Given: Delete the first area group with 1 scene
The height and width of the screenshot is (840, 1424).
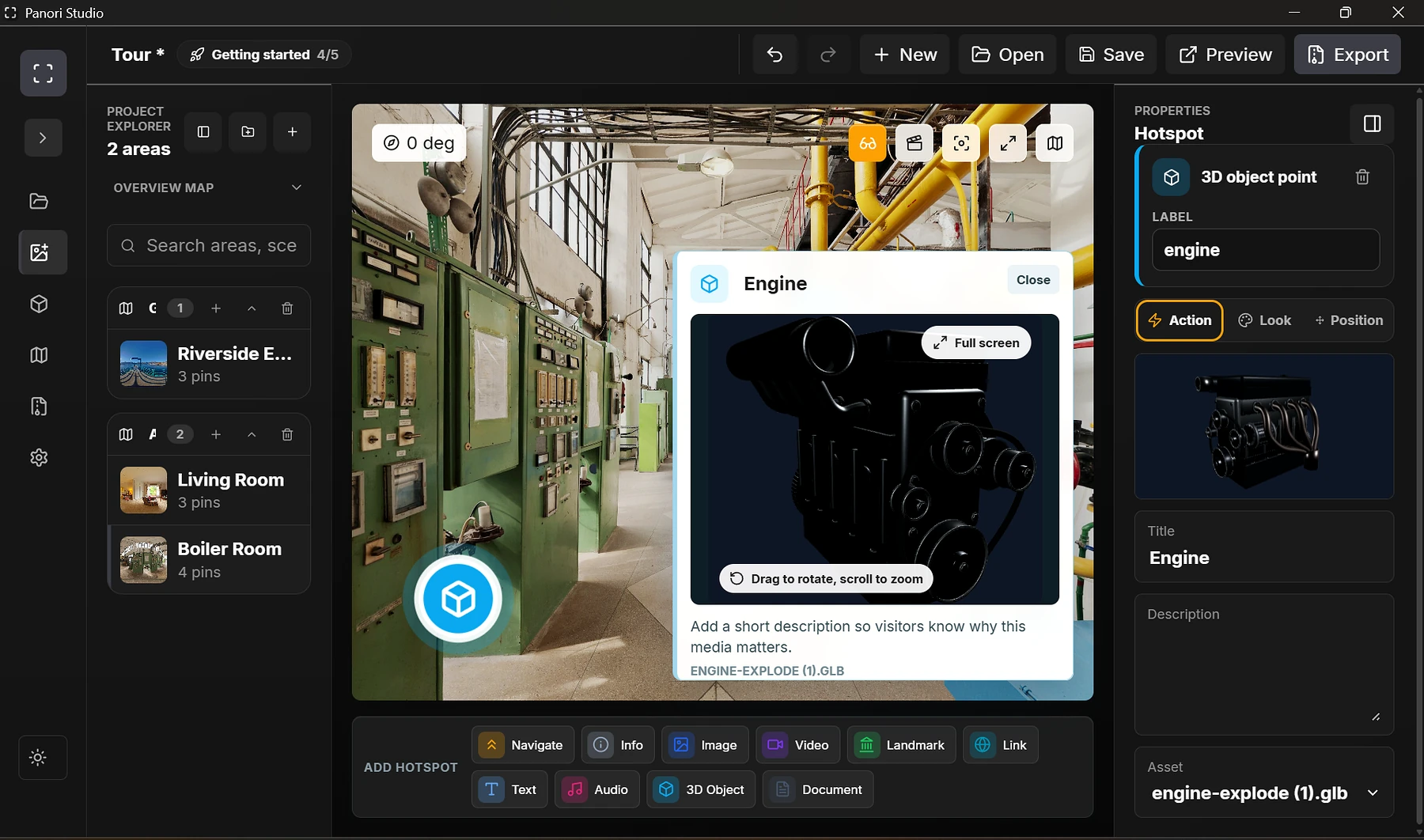Looking at the screenshot, I should [x=287, y=308].
